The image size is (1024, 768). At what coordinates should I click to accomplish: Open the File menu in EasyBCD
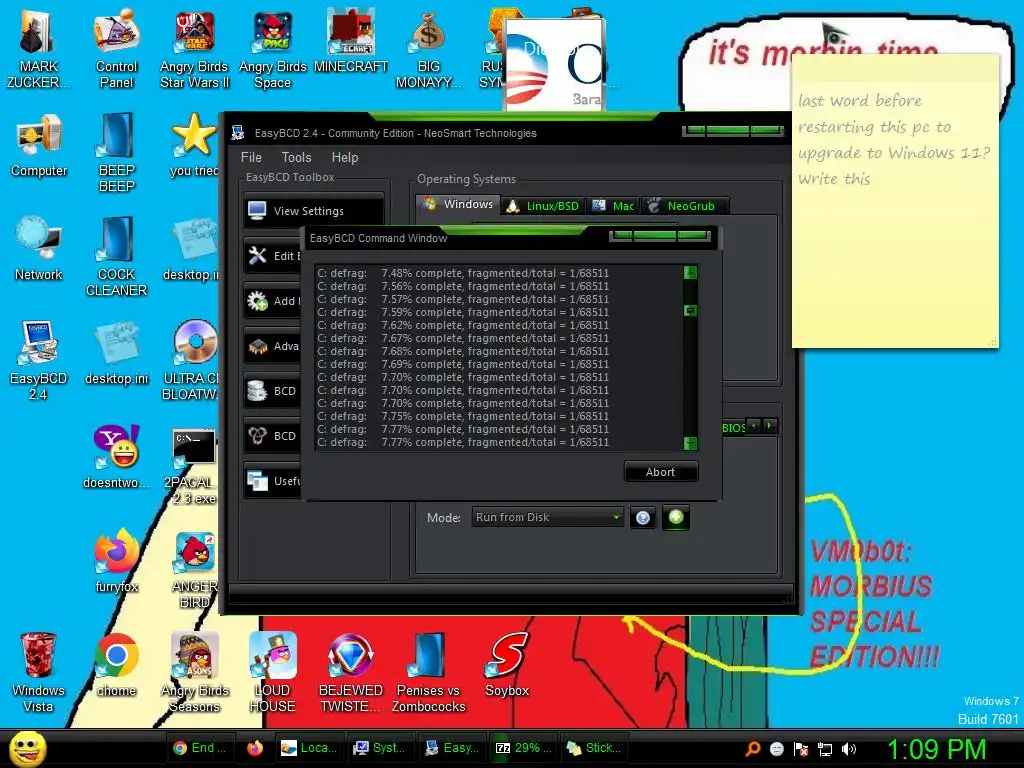pyautogui.click(x=251, y=157)
